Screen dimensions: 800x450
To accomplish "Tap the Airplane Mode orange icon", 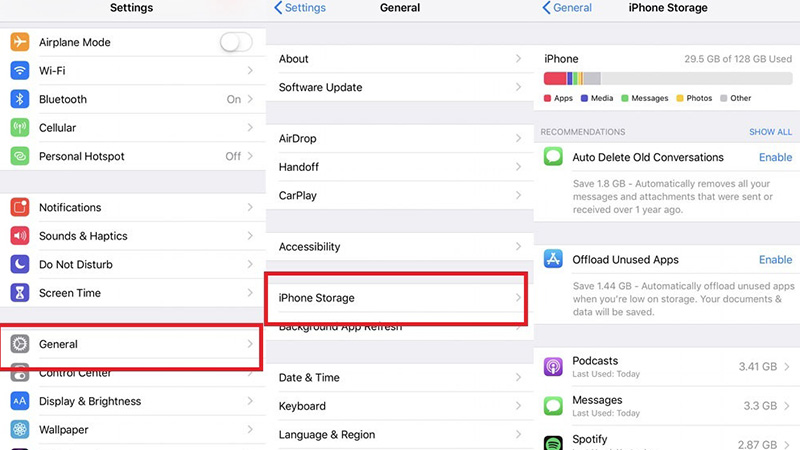I will [x=19, y=42].
